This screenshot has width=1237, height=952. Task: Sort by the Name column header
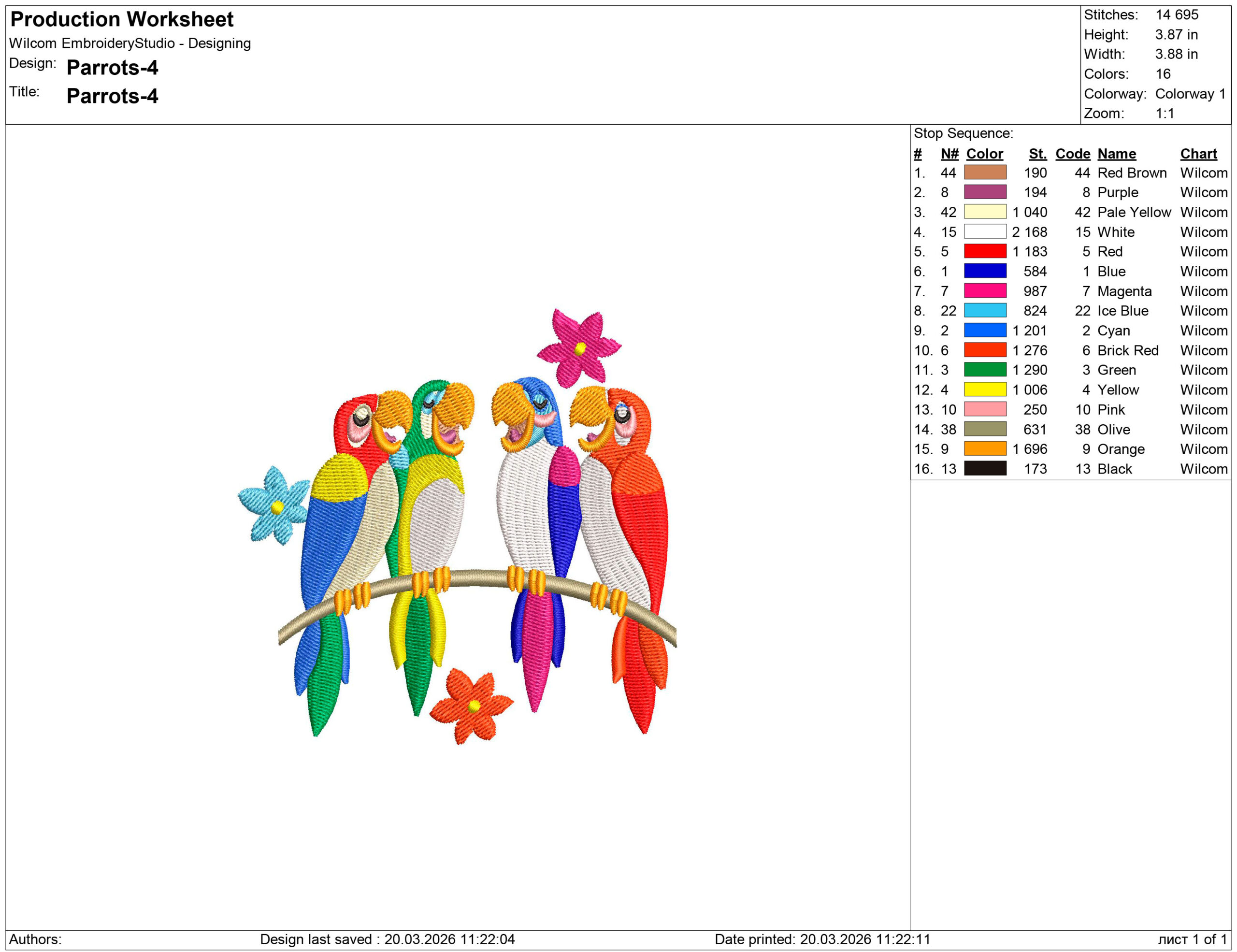pos(1117,154)
